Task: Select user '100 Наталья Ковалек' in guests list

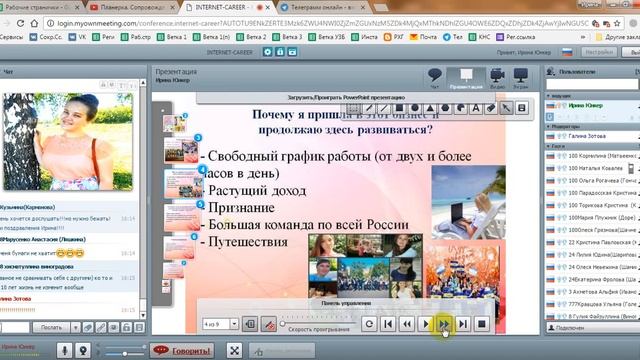Action: [595, 168]
